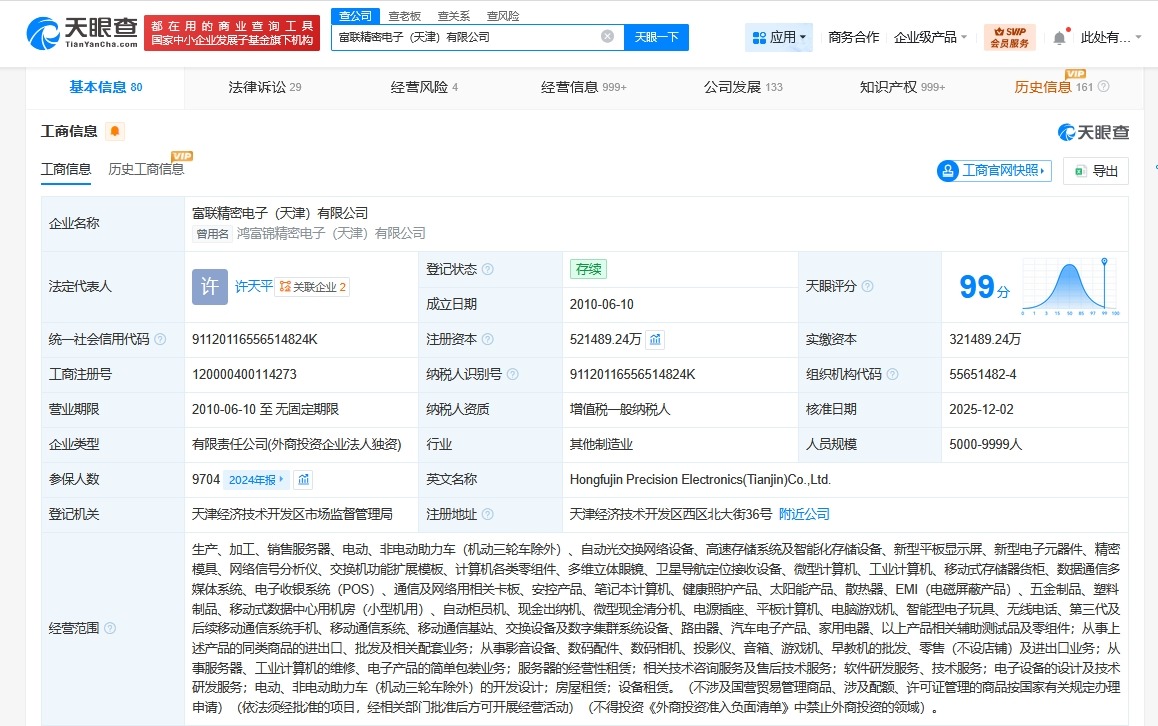This screenshot has height=726, width=1158.
Task: Click the question mark beside 天眼评分
Action: (868, 287)
